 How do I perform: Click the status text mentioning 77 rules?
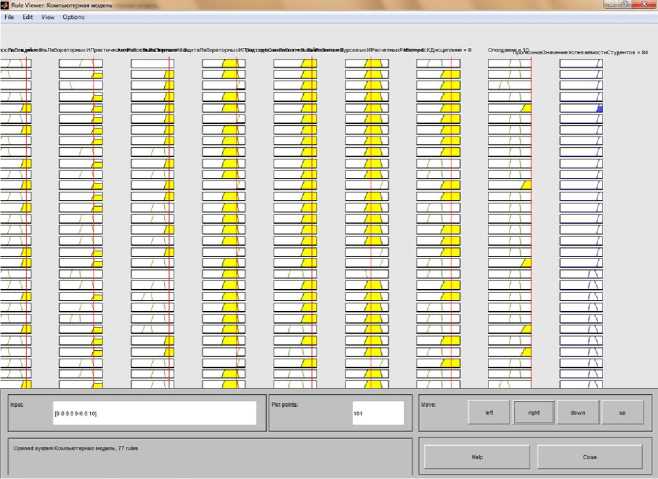[76, 448]
